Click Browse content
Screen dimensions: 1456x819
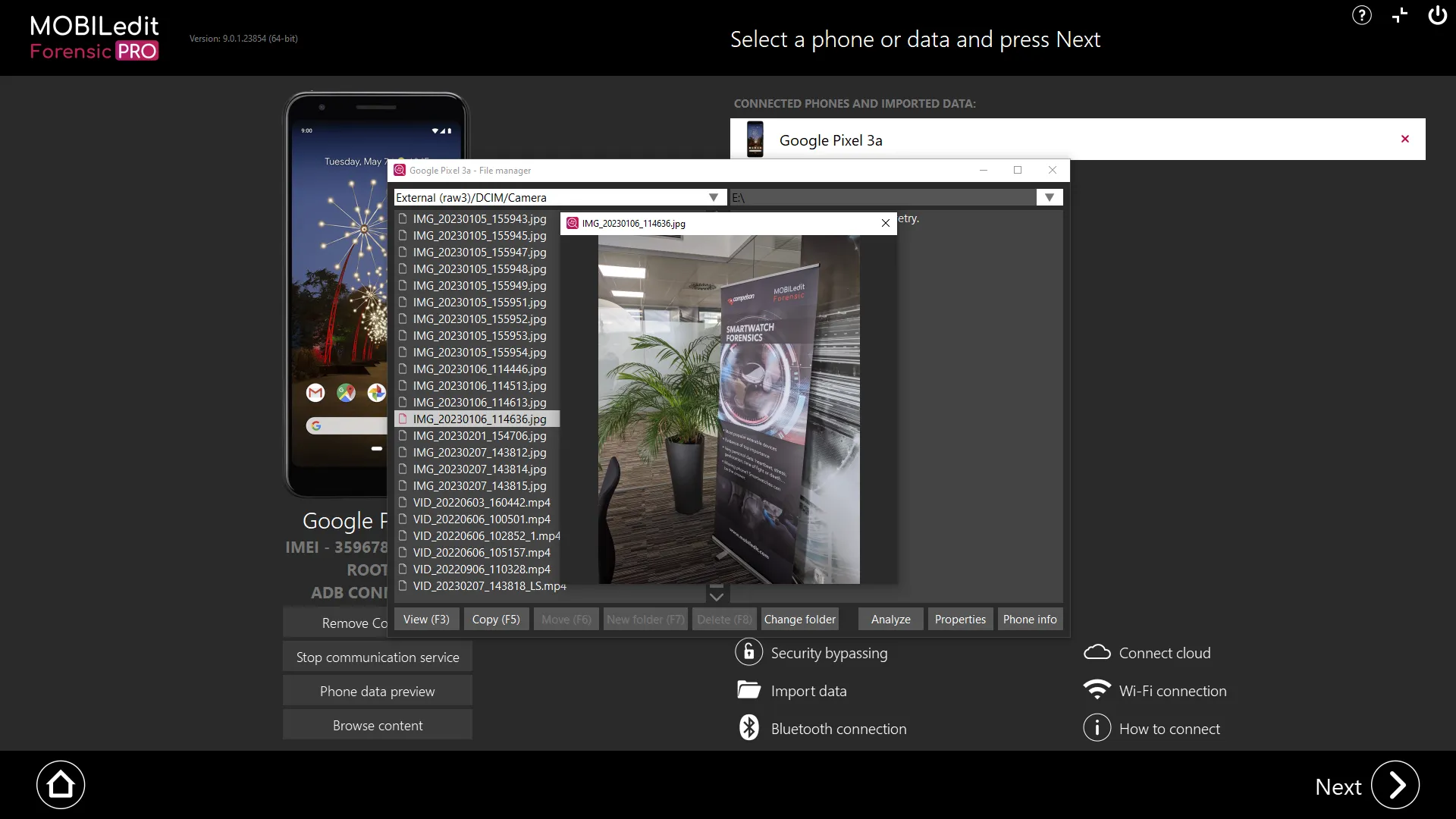point(377,725)
